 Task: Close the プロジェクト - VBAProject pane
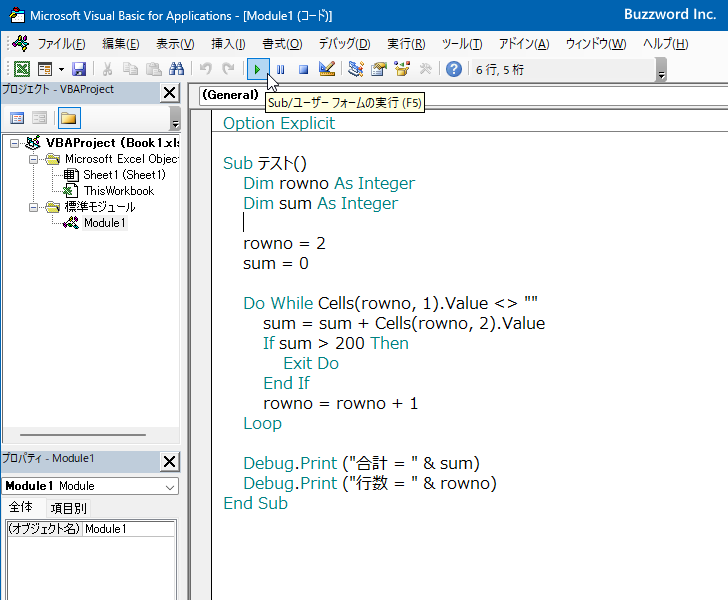170,93
